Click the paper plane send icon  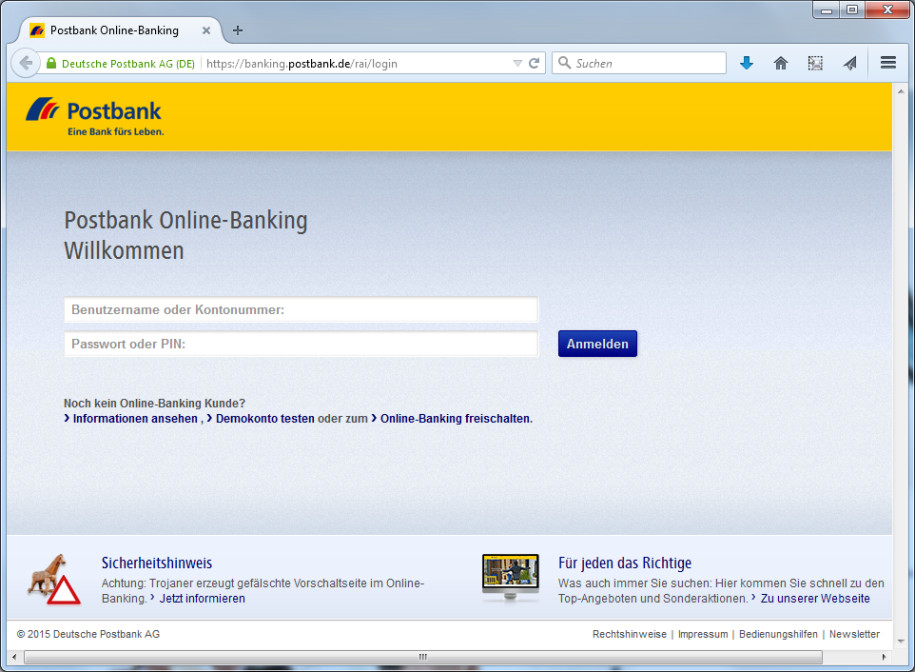[850, 63]
